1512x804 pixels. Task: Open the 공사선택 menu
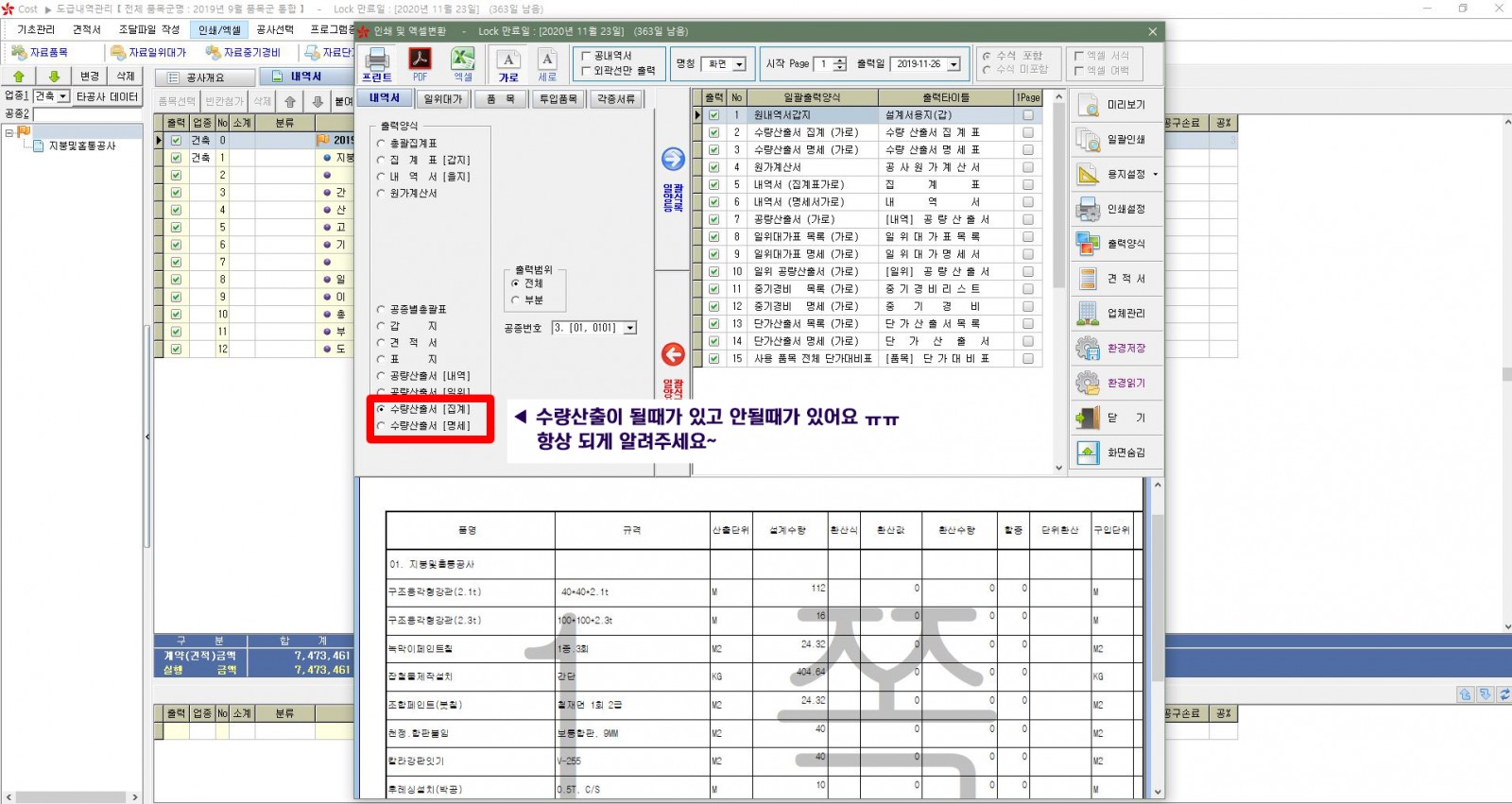click(275, 30)
